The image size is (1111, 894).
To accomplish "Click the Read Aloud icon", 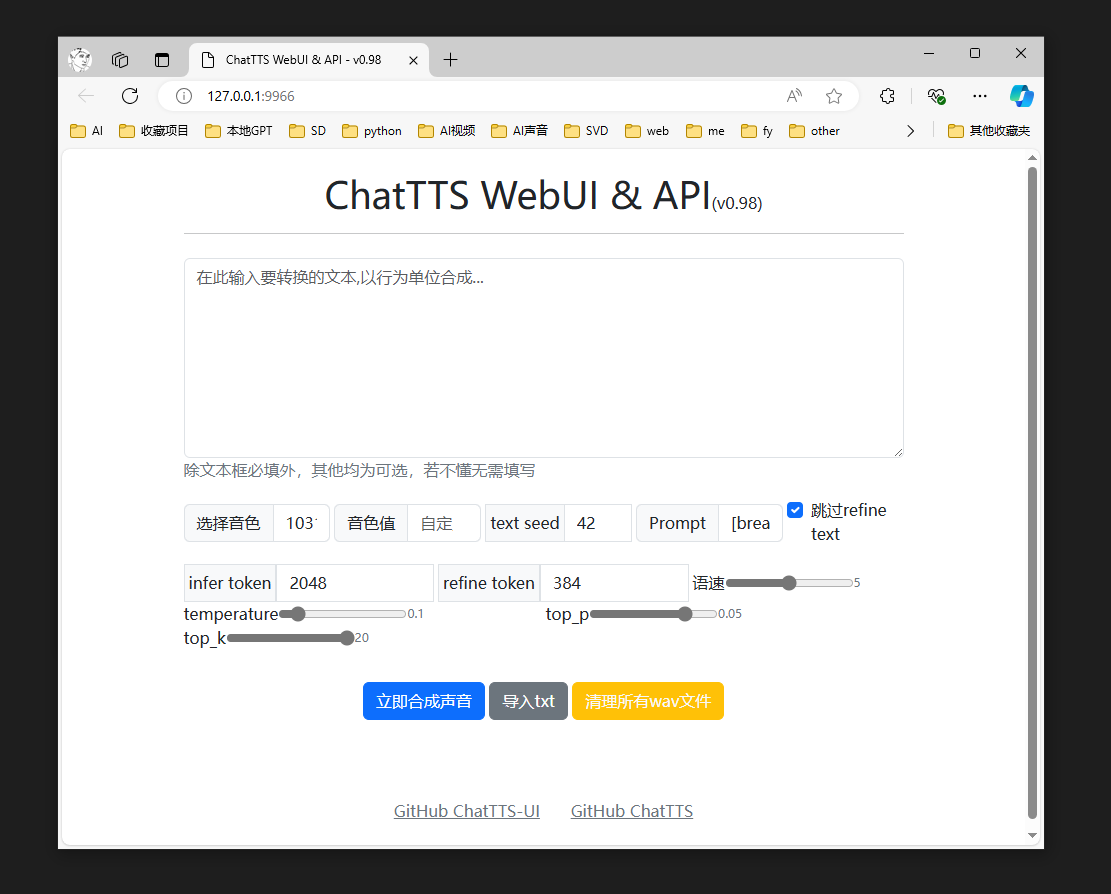I will pyautogui.click(x=794, y=96).
